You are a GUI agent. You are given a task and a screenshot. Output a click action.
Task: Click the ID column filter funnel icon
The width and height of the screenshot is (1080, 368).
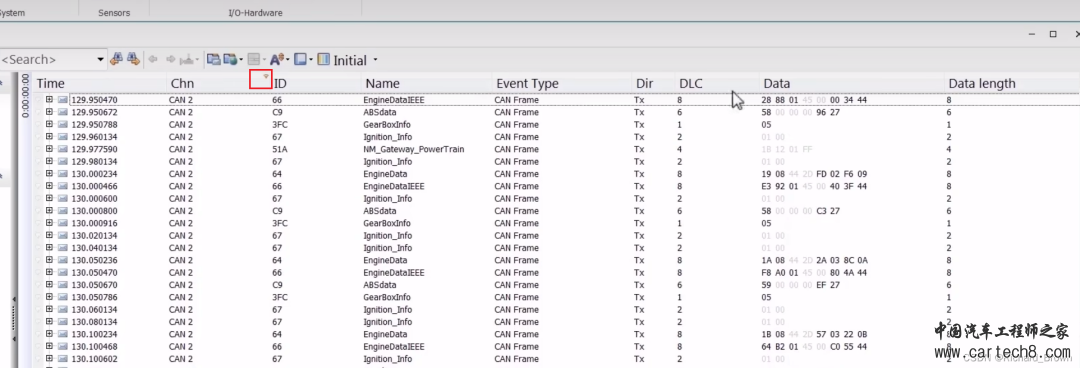266,76
